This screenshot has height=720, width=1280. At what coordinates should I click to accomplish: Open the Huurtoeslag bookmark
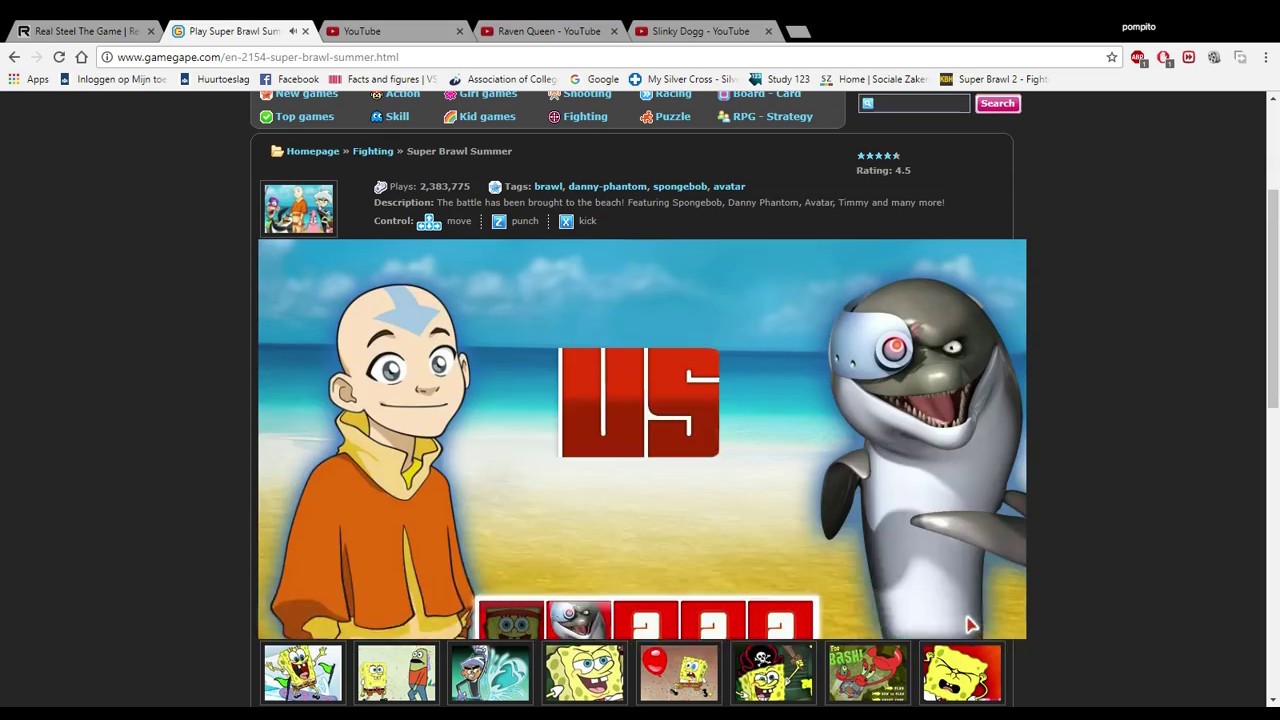tap(214, 79)
